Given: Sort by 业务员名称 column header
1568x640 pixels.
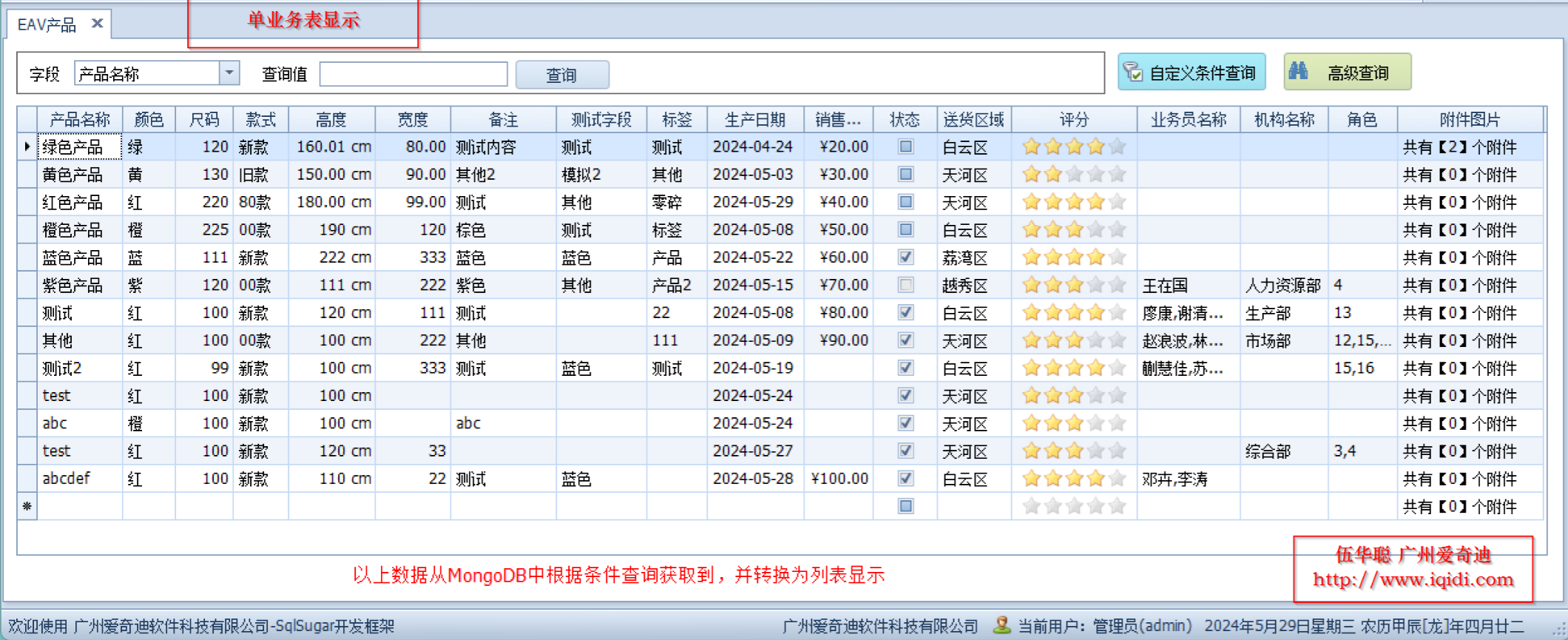Looking at the screenshot, I should (1189, 119).
